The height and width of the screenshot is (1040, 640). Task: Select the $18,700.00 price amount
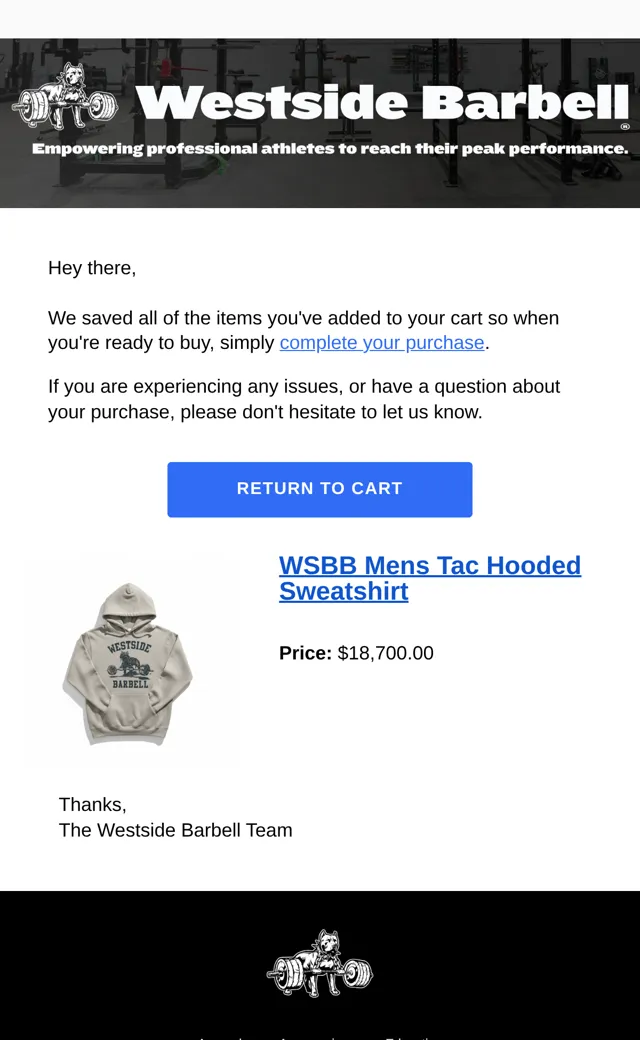point(385,653)
